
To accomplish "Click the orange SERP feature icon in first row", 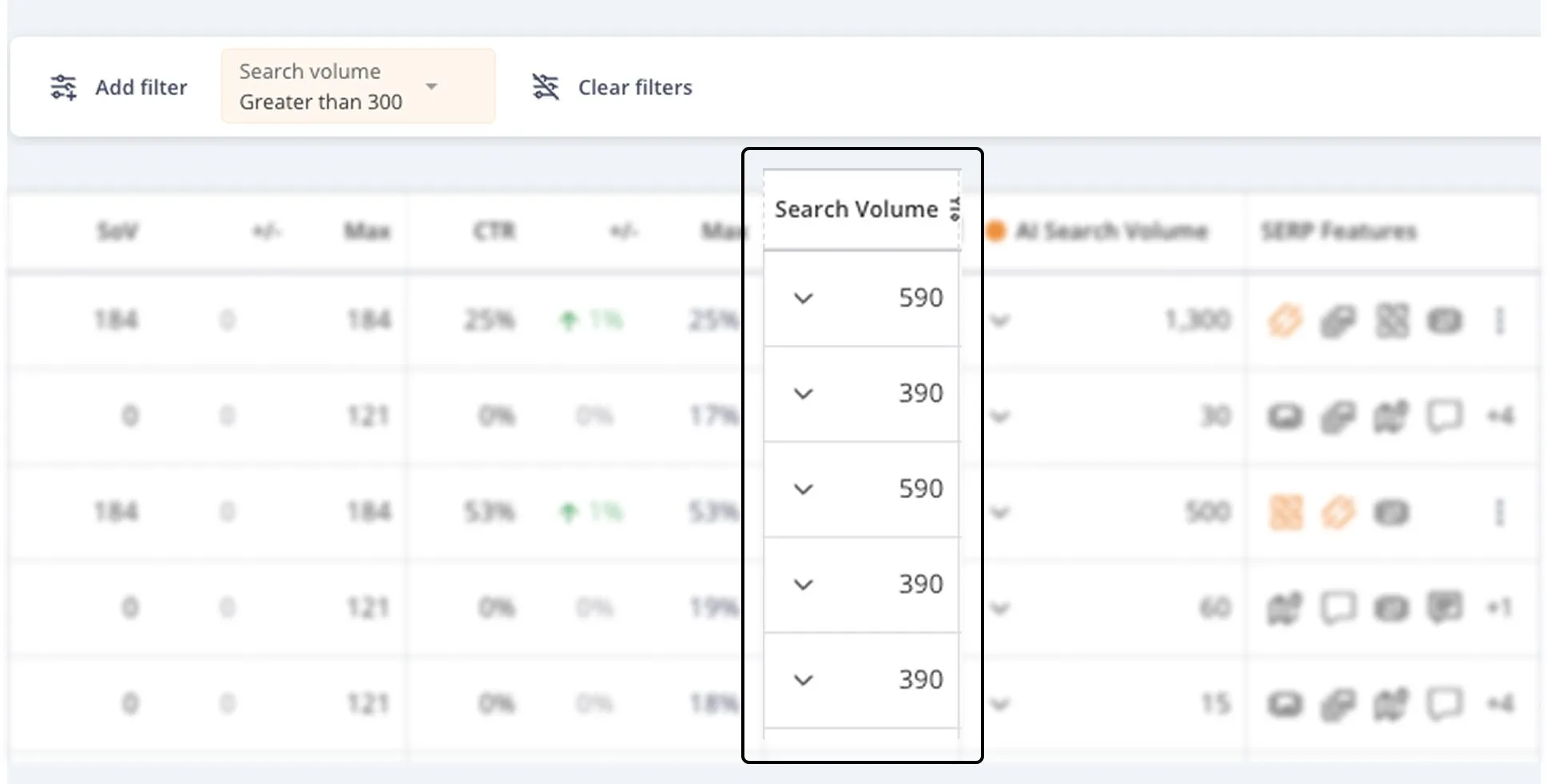I will click(1286, 320).
